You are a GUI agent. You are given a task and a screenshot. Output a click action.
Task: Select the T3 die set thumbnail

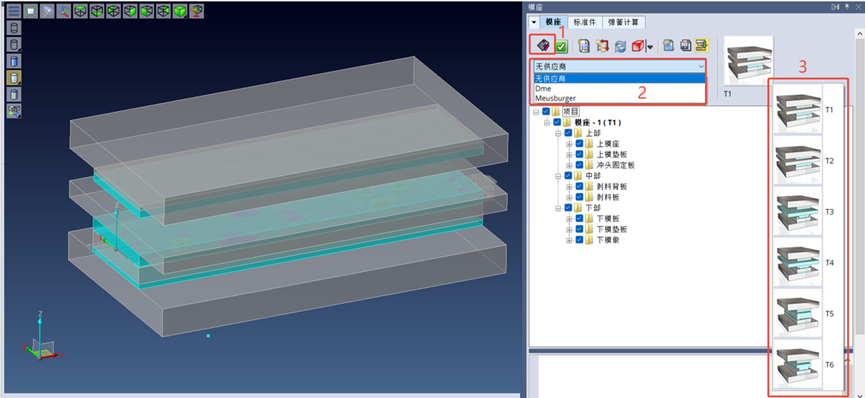coord(798,211)
